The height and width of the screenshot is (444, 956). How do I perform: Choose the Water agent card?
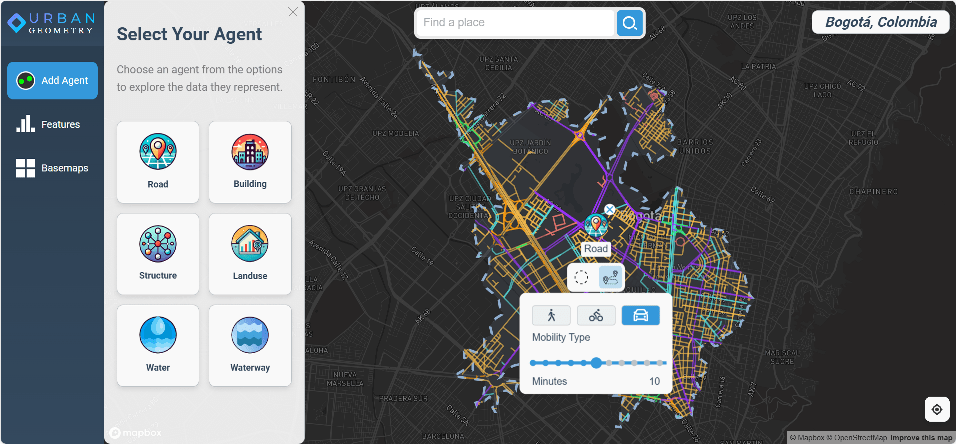[158, 345]
